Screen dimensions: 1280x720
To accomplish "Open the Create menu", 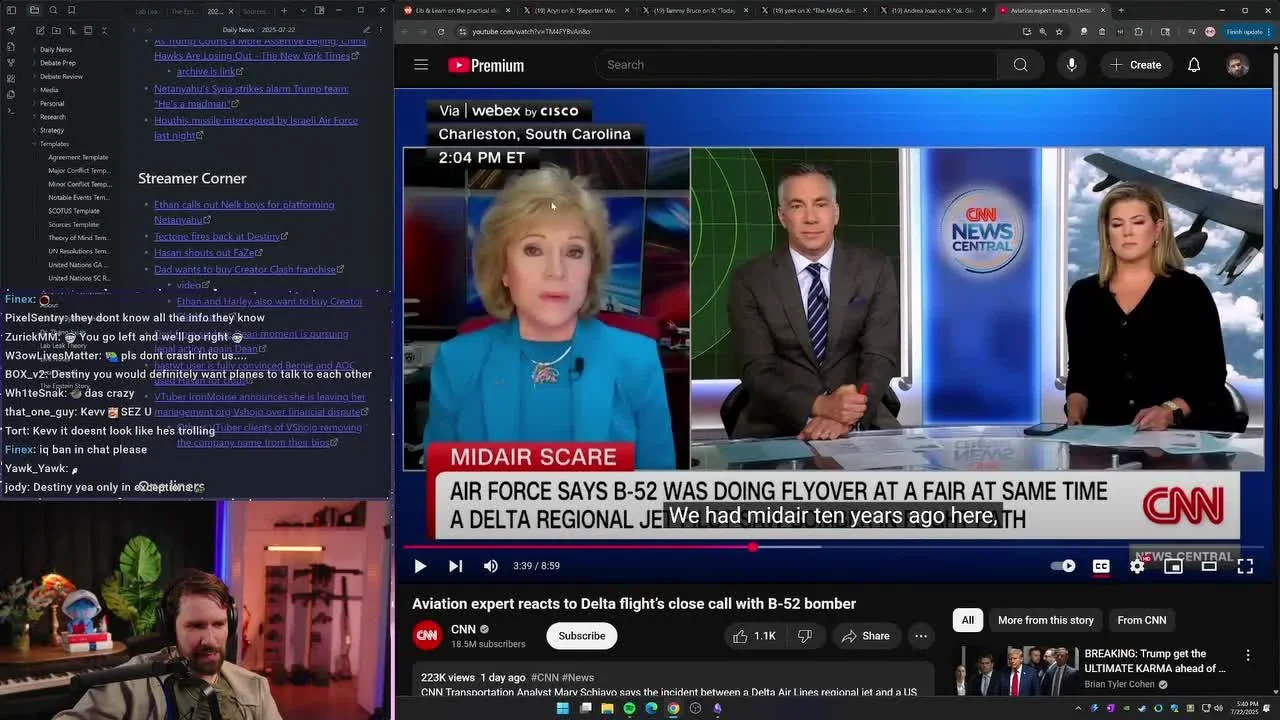I will [1135, 65].
